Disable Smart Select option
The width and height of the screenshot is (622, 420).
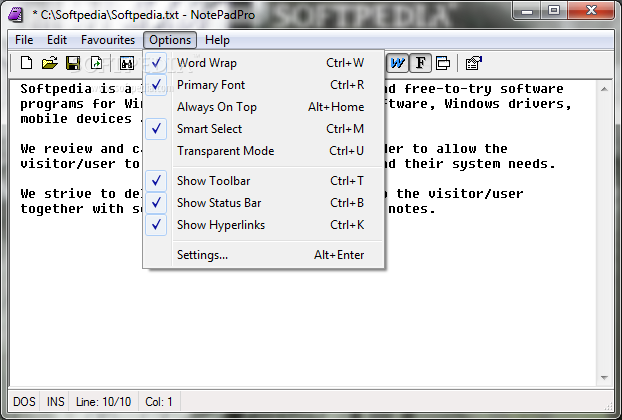(x=264, y=129)
